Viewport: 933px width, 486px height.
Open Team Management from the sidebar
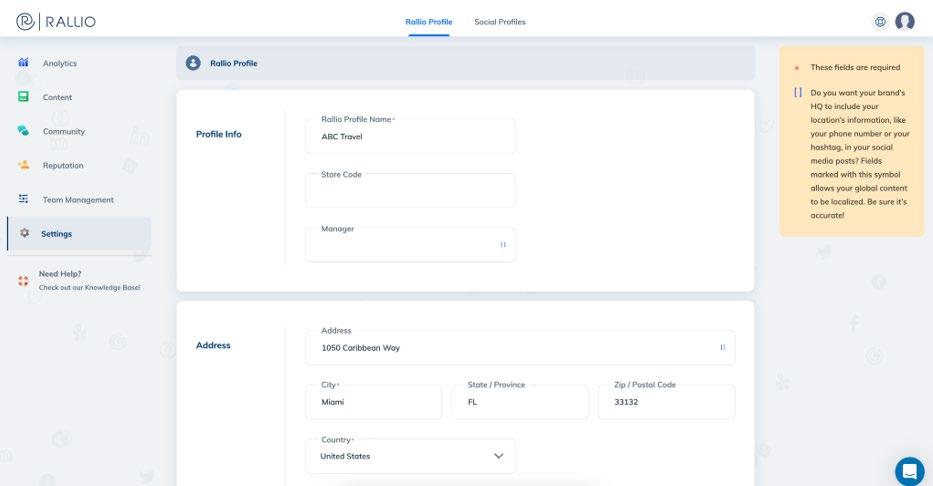(78, 200)
